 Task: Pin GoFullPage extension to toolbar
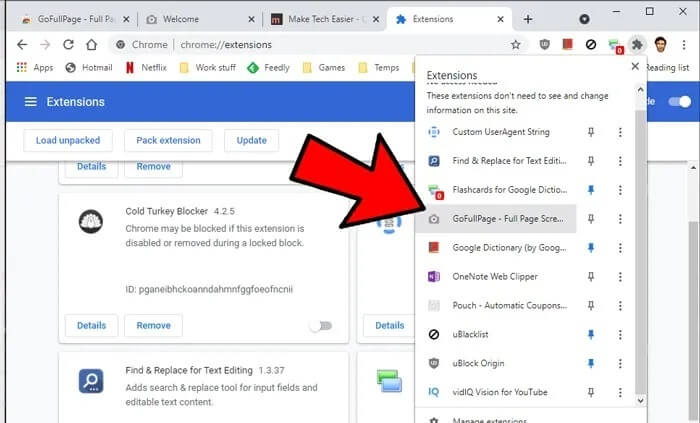pyautogui.click(x=591, y=219)
